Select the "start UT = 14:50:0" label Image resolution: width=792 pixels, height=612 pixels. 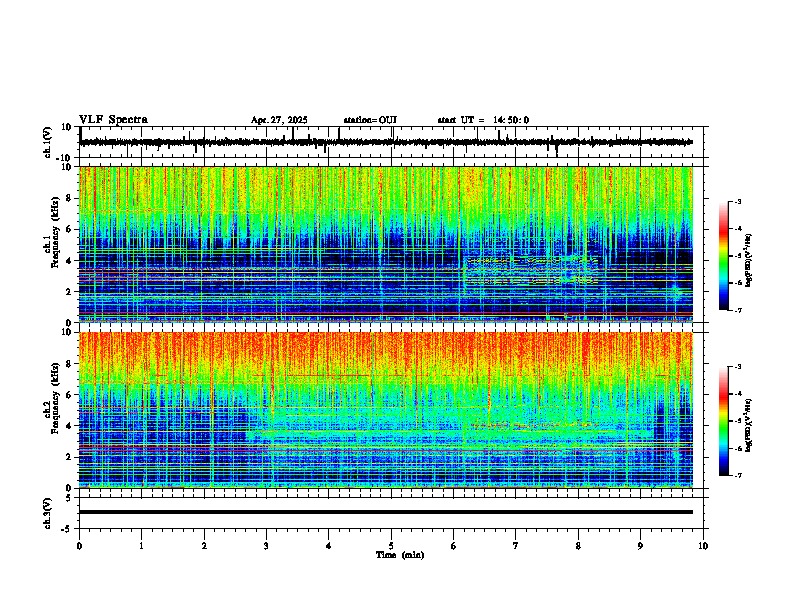[483, 120]
